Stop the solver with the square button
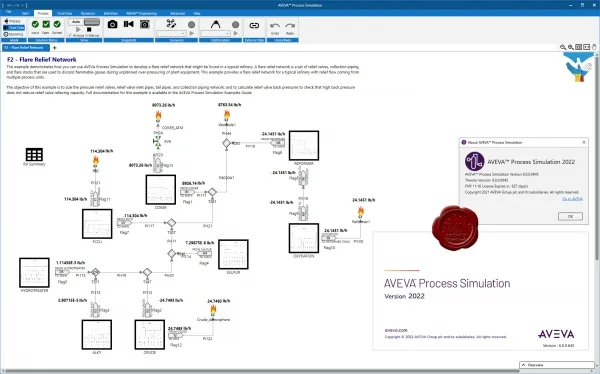The image size is (600, 374). 89,29
